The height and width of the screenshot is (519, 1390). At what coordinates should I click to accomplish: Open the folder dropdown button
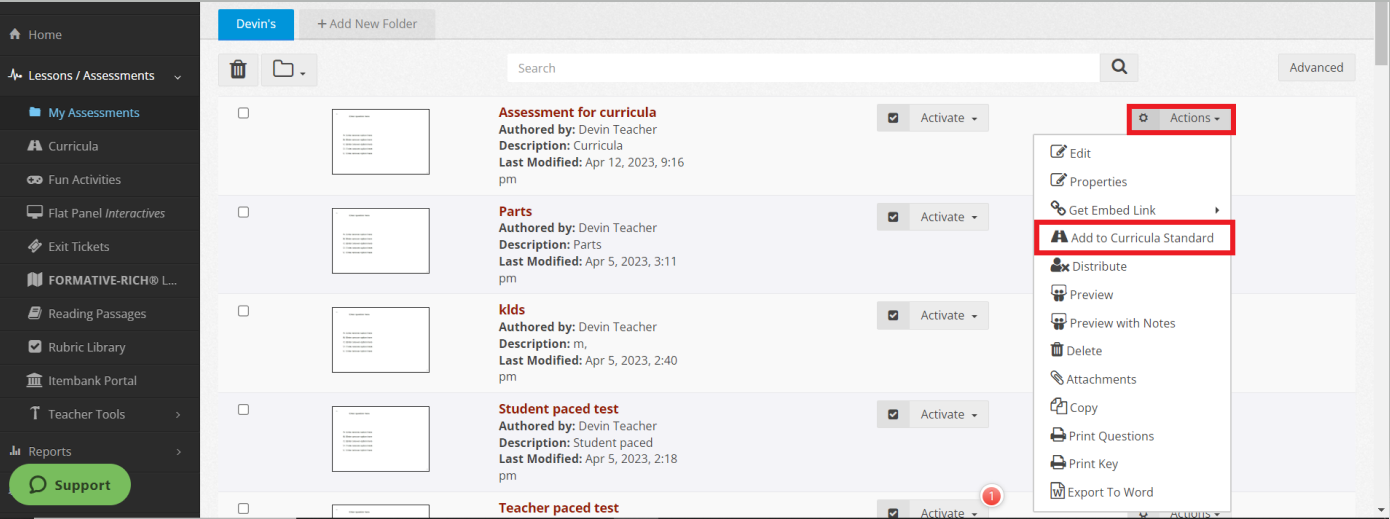289,69
